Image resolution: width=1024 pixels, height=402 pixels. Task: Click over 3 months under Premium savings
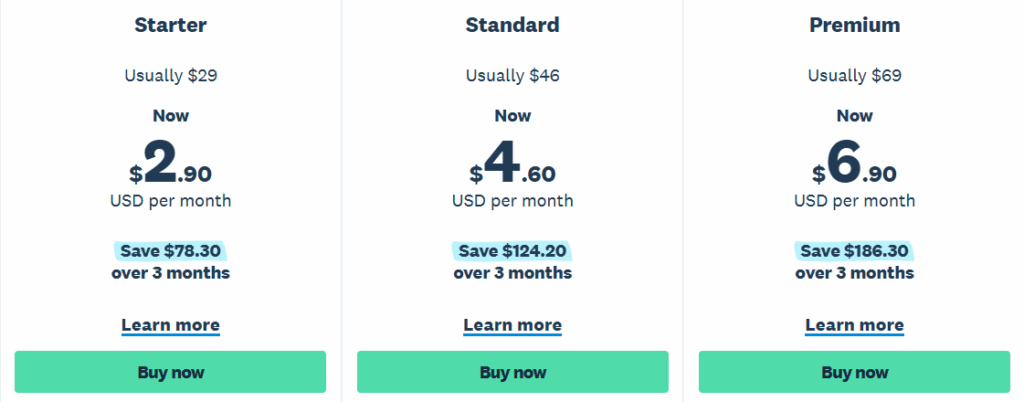click(855, 273)
